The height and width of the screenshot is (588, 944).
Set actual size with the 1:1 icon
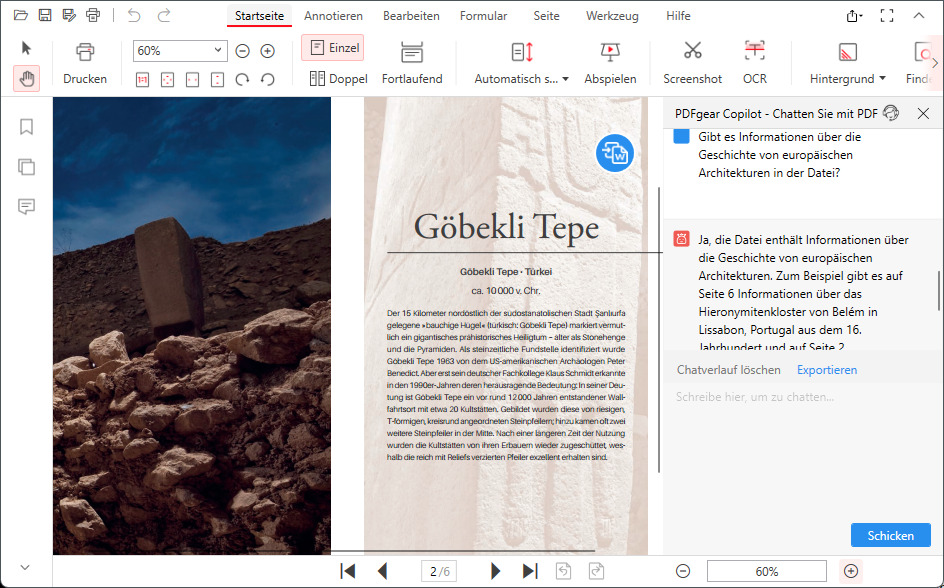point(142,79)
